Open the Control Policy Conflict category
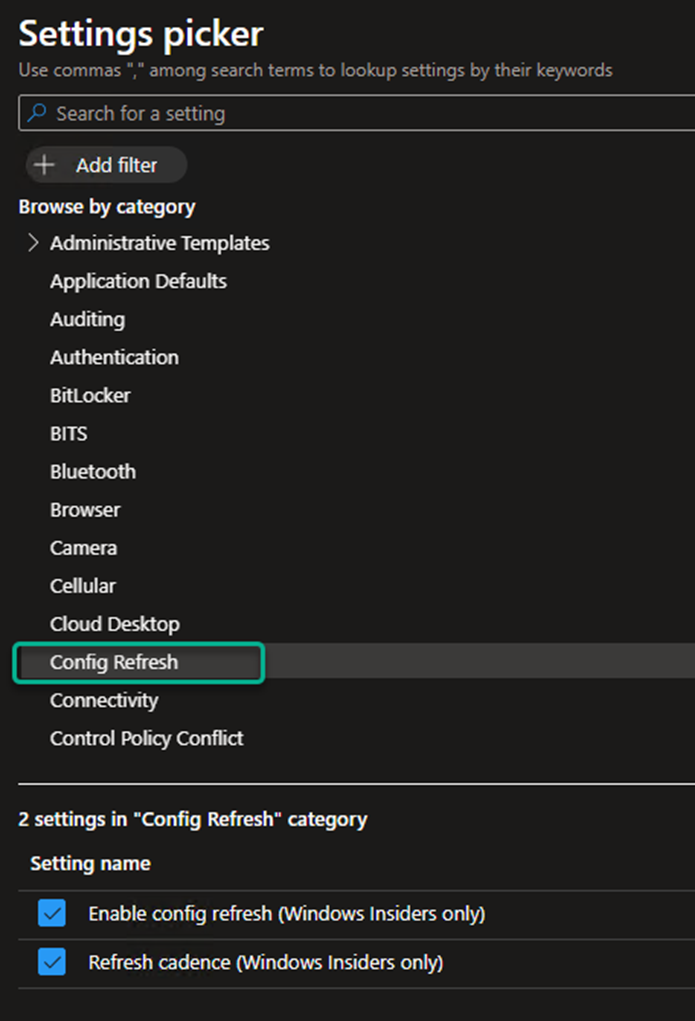The image size is (695, 1021). click(147, 738)
